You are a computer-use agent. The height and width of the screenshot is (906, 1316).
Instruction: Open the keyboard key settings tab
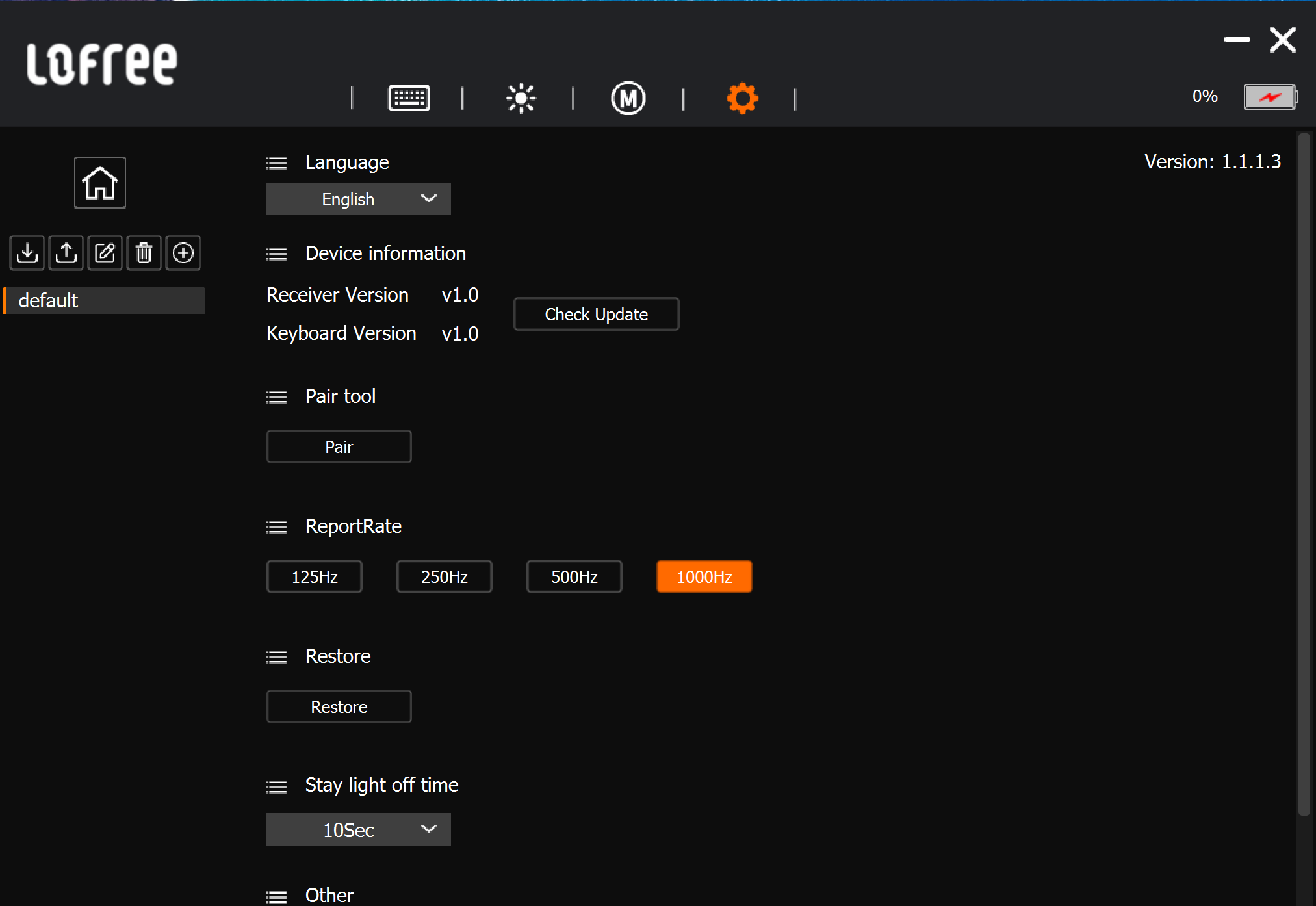tap(409, 98)
